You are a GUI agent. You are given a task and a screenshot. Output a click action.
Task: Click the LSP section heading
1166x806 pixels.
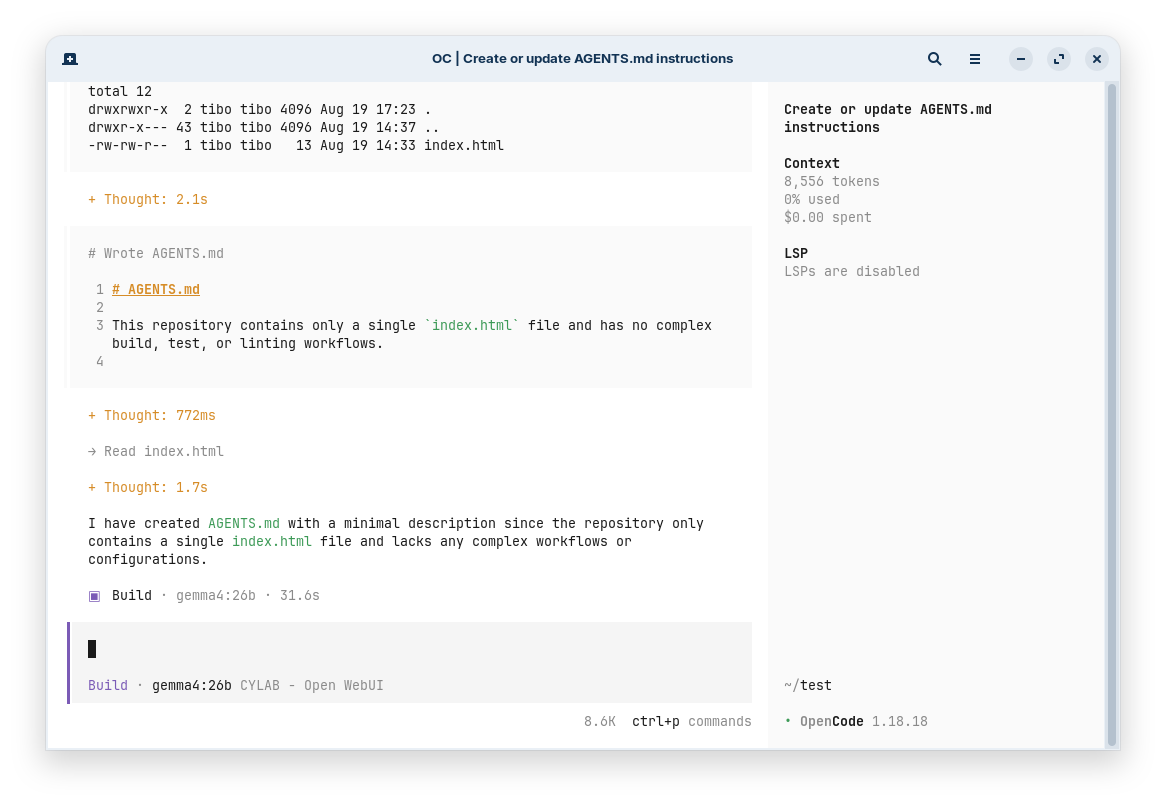click(796, 254)
